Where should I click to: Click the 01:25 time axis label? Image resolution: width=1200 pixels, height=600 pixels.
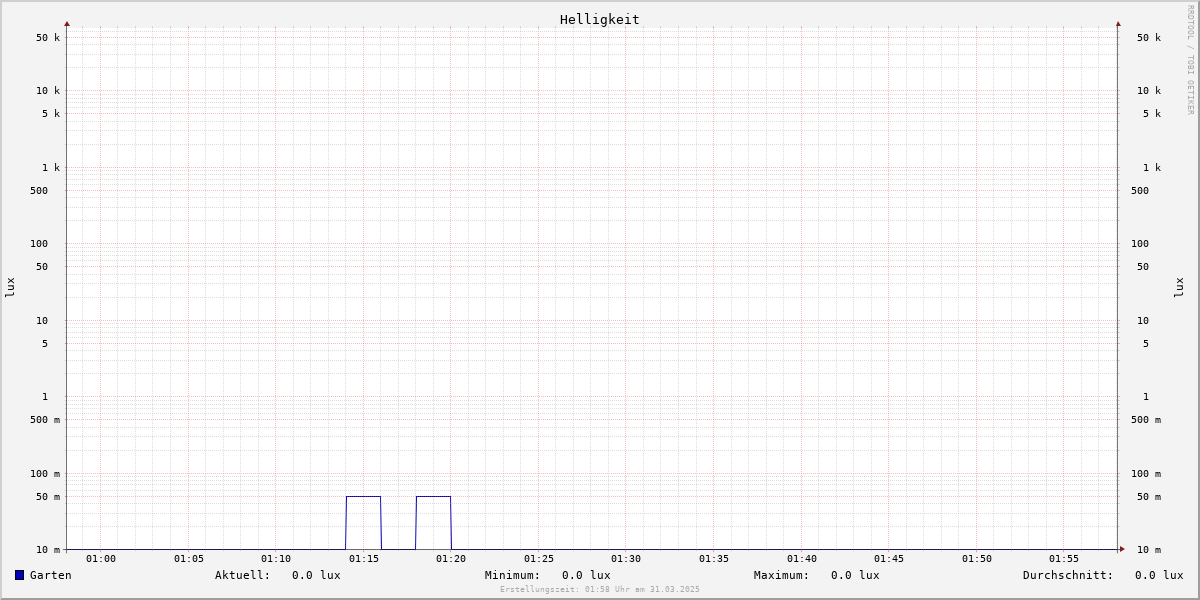(x=539, y=559)
